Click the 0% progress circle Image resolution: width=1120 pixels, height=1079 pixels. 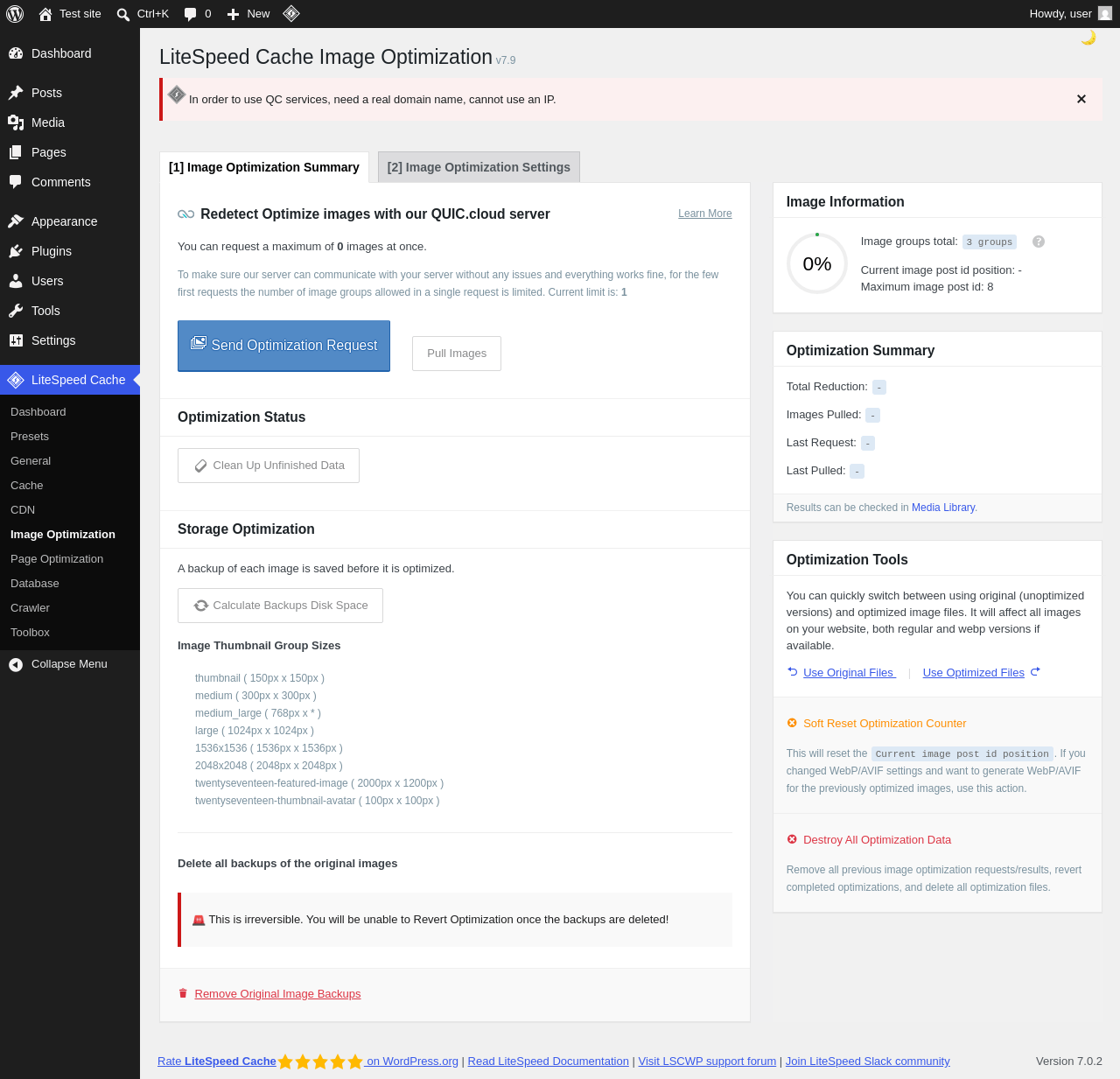[x=817, y=263]
